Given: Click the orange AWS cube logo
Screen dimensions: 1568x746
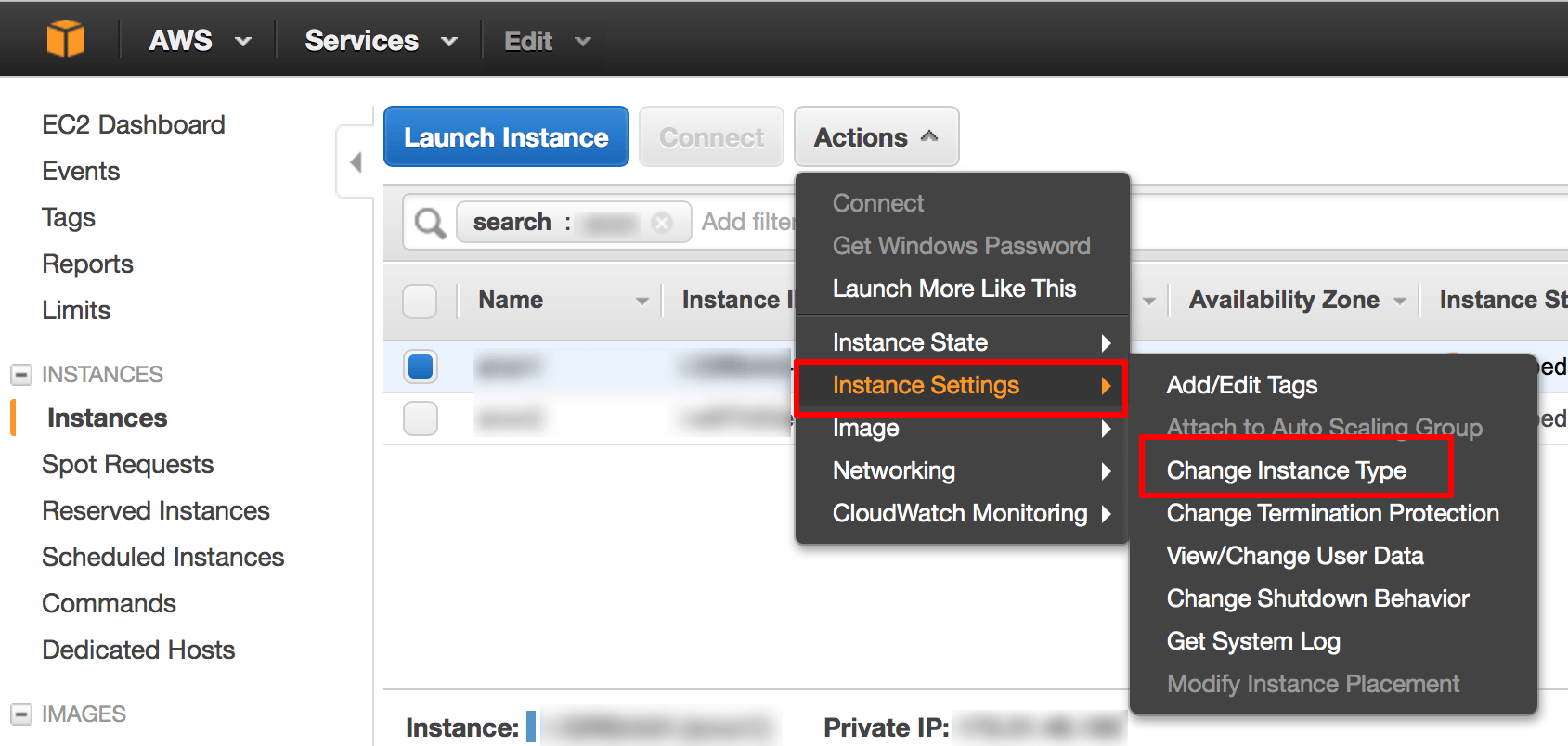Looking at the screenshot, I should pyautogui.click(x=66, y=40).
